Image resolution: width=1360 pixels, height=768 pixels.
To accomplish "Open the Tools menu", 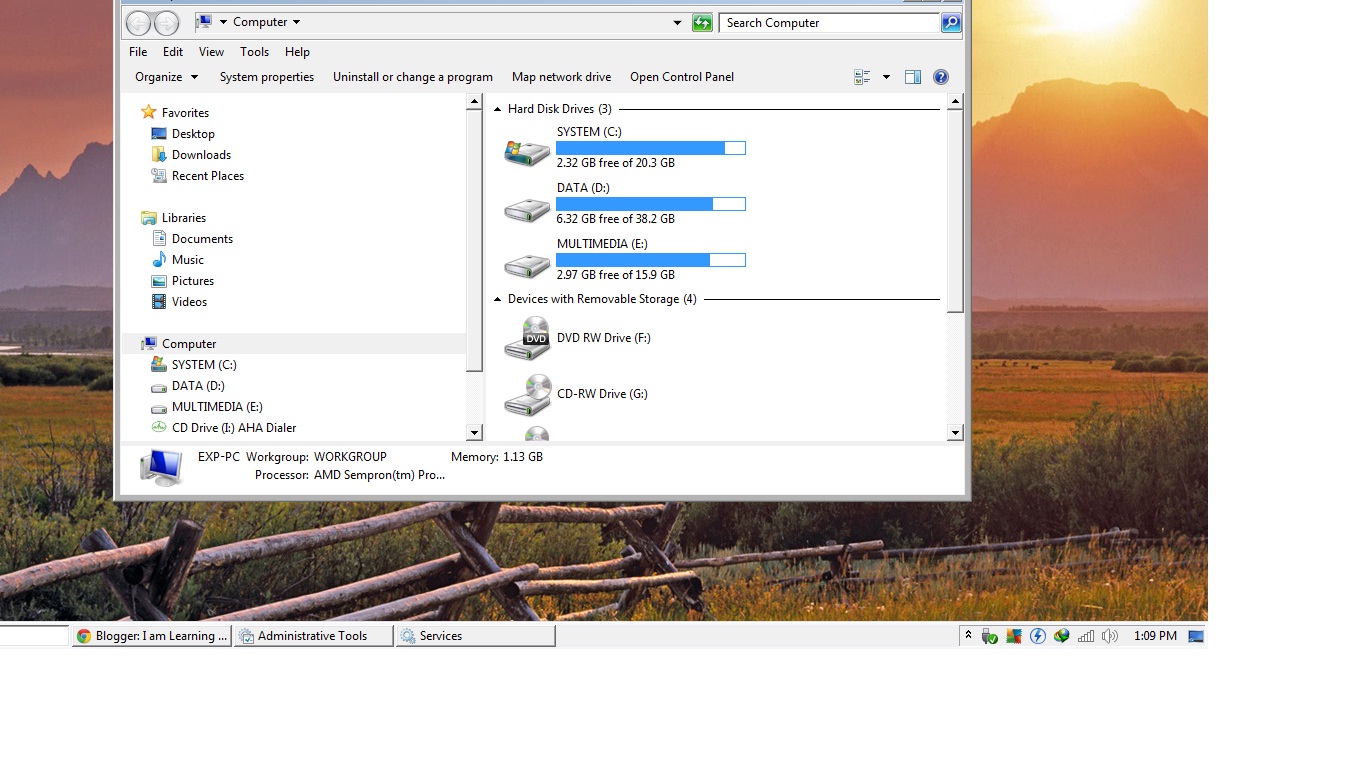I will click(254, 51).
